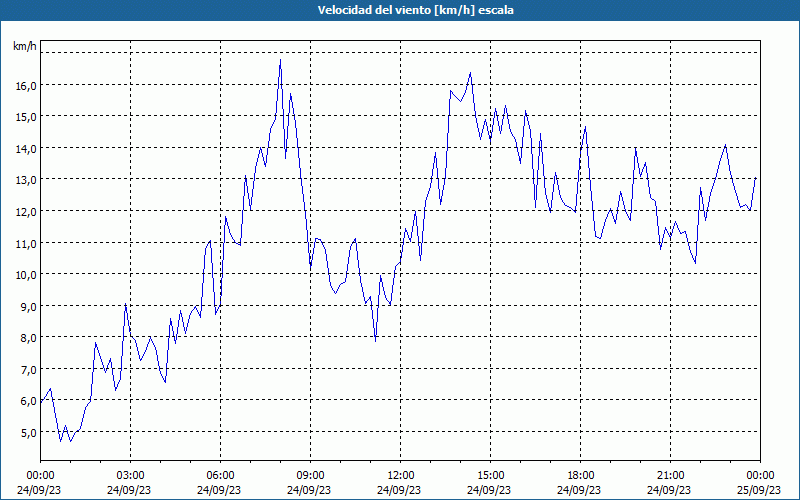800x500 pixels.
Task: Click the 10,0 y-axis label
Action: (x=26, y=275)
